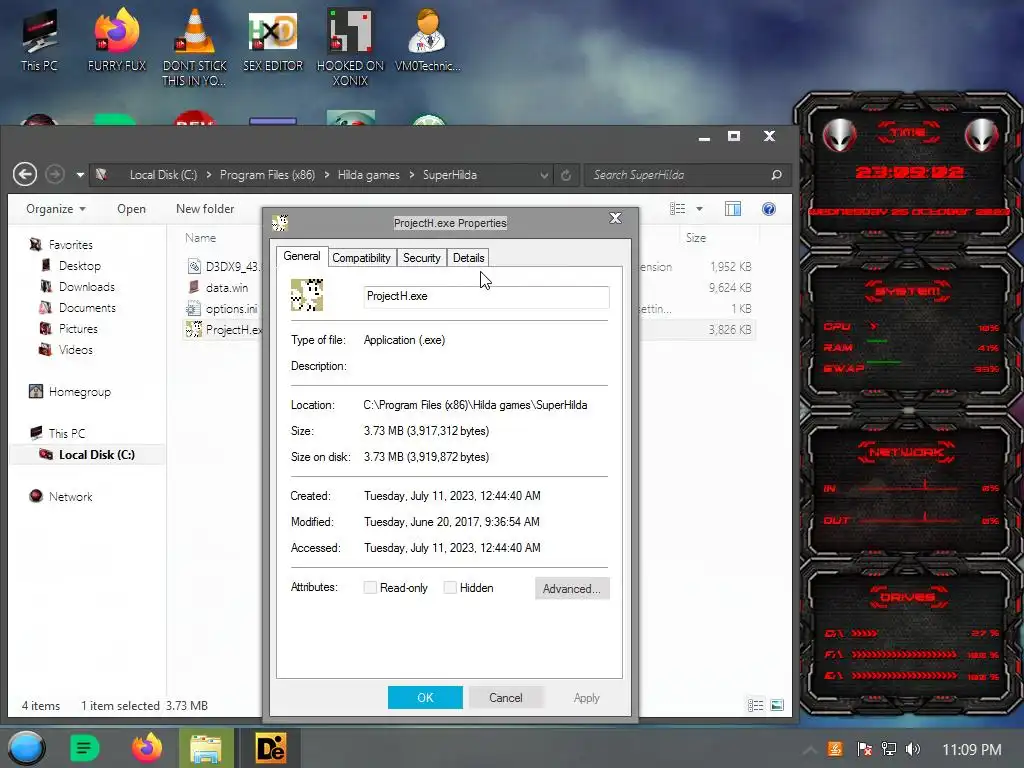Click the ProjectH.exe filename field
Viewport: 1024px width, 768px height.
pyautogui.click(x=486, y=296)
